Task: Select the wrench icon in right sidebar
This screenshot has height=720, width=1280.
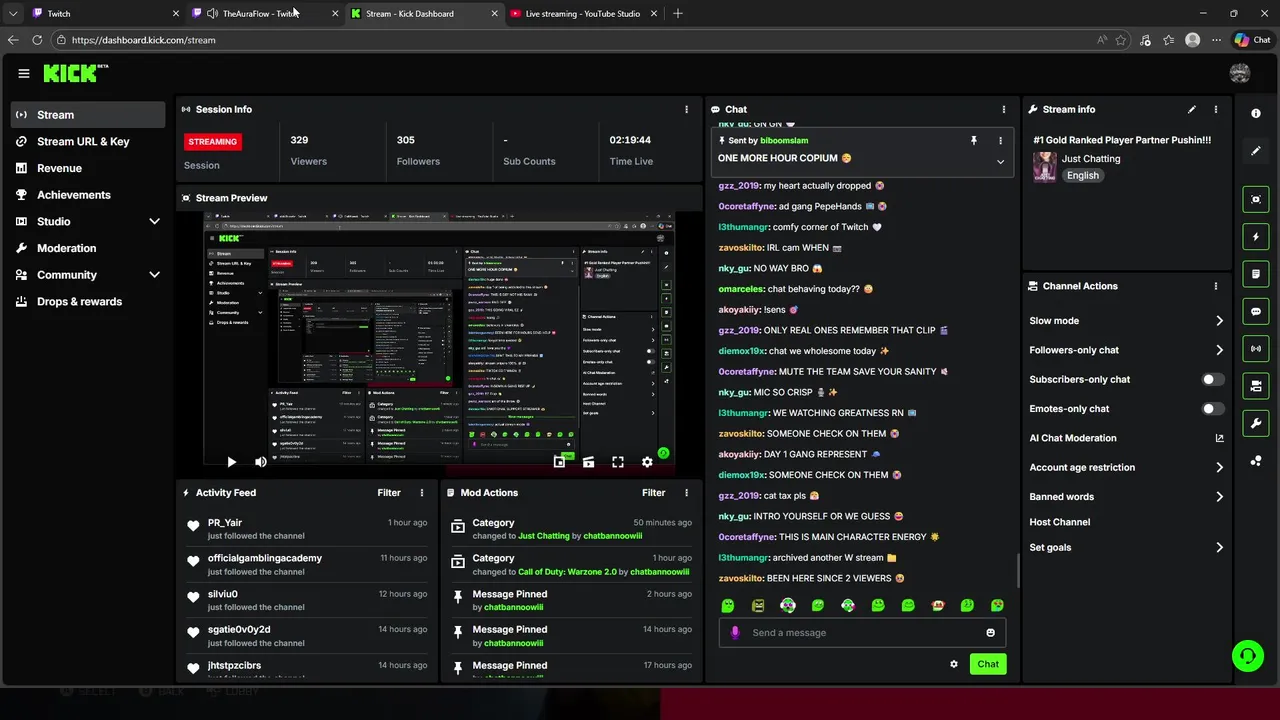Action: click(x=1256, y=423)
